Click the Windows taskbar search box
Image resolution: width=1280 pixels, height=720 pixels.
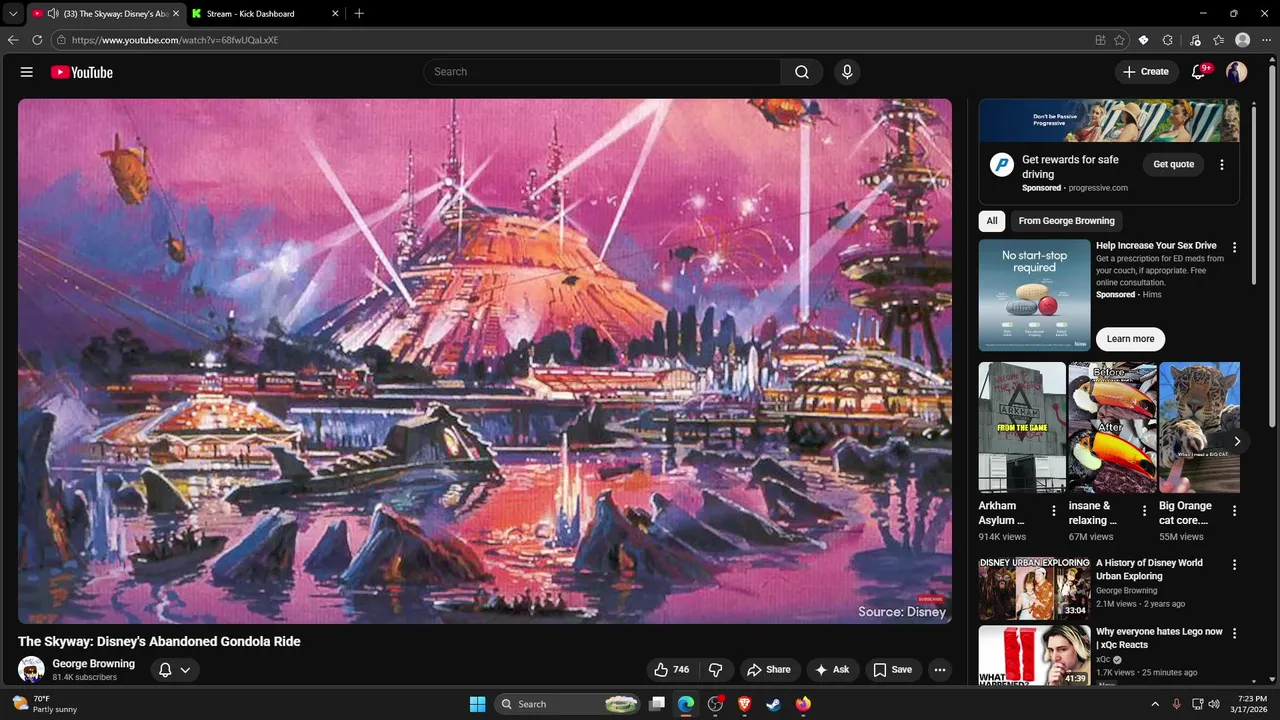tap(568, 704)
